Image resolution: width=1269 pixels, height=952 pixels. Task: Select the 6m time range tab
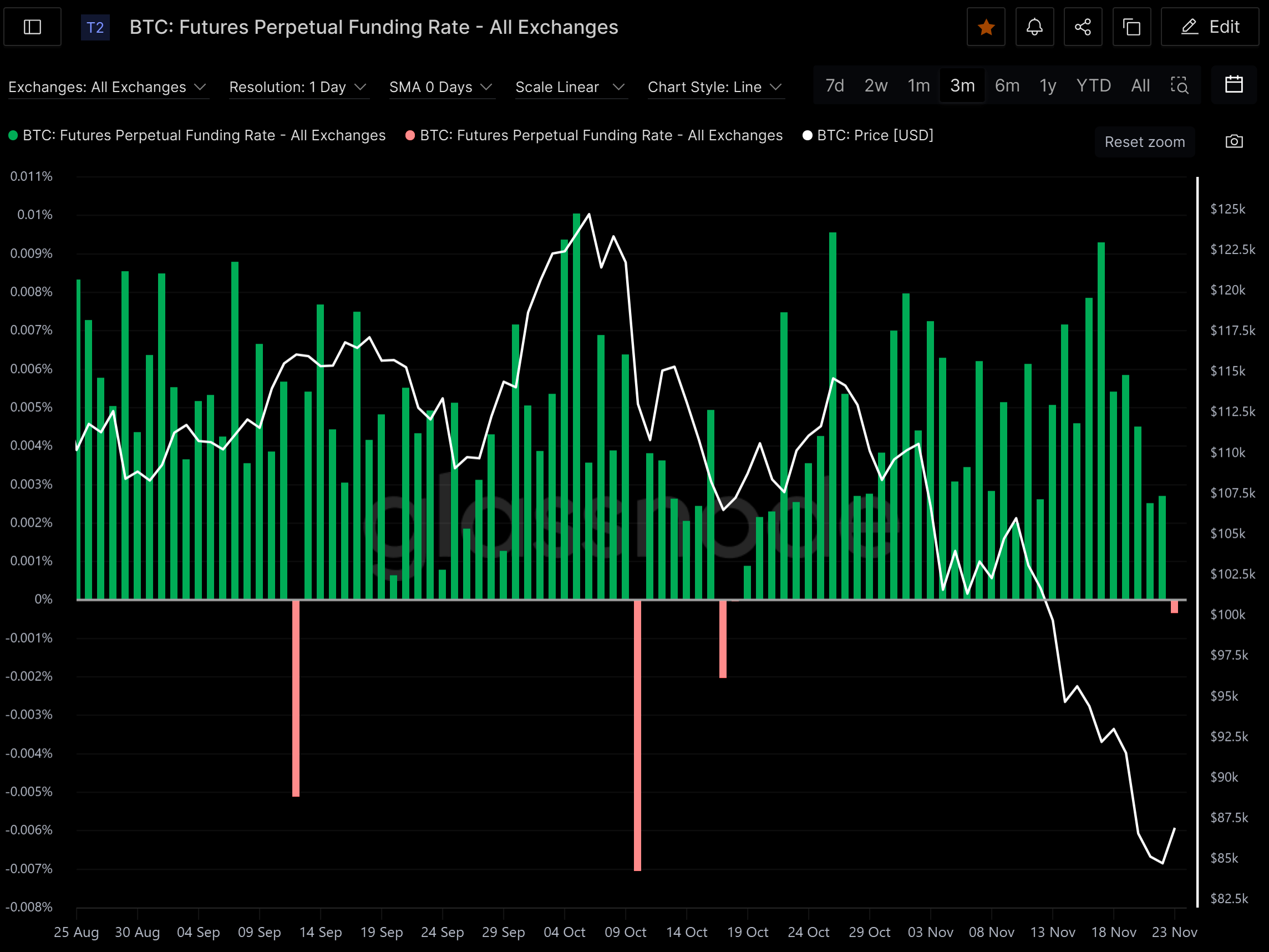(1007, 85)
